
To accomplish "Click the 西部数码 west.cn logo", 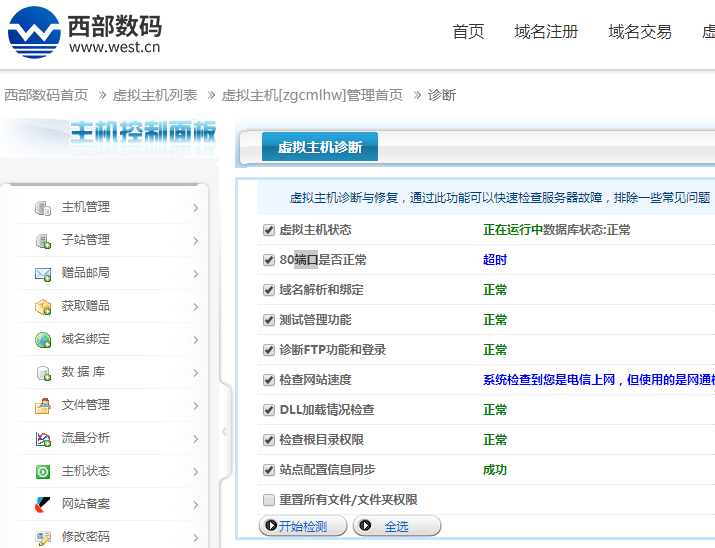I will coord(84,32).
